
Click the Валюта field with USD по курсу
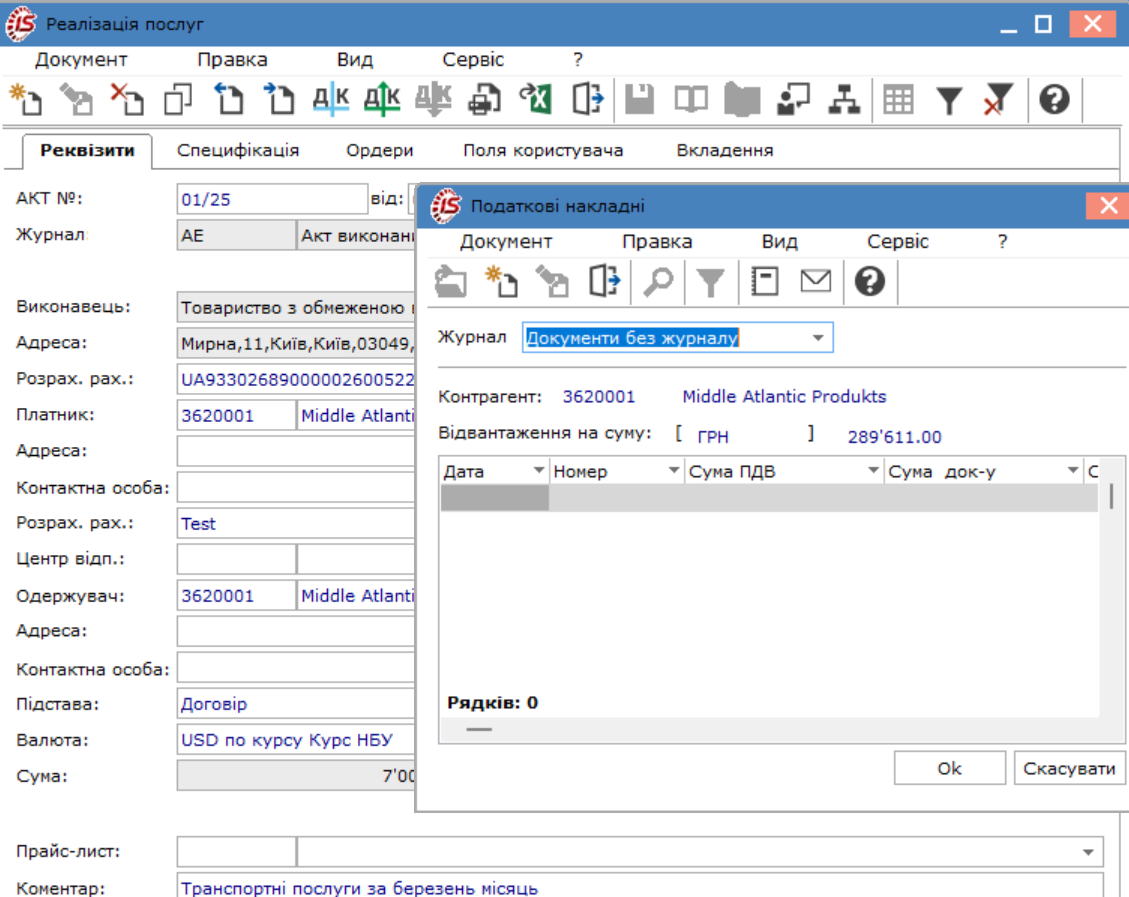[x=296, y=740]
